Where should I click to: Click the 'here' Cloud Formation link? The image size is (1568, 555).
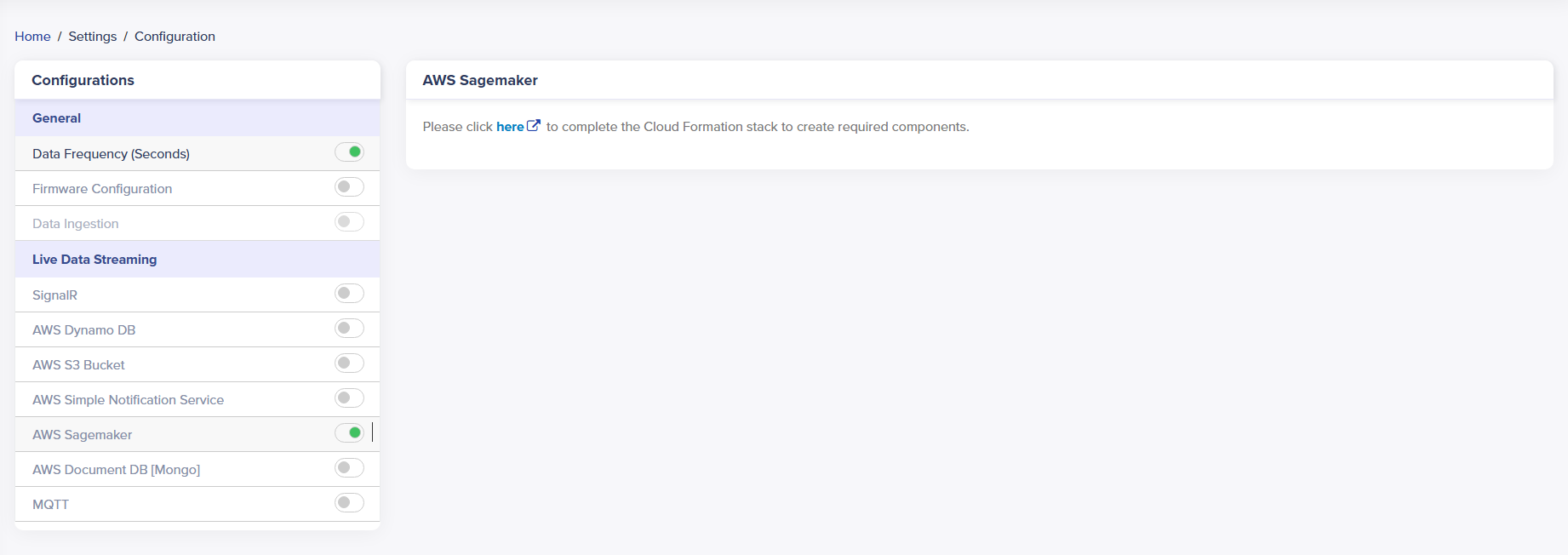click(510, 127)
